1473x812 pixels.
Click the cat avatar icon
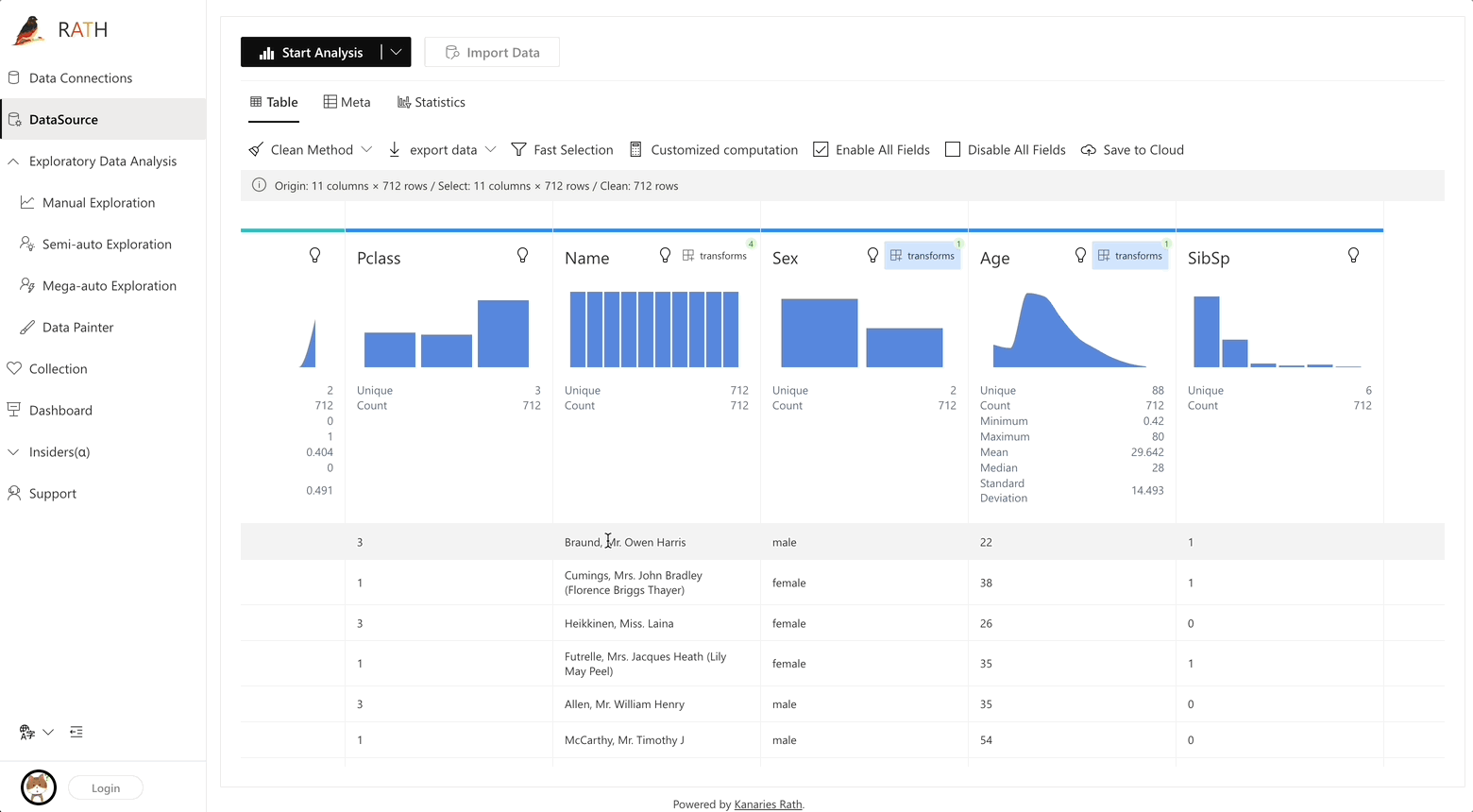coord(39,787)
